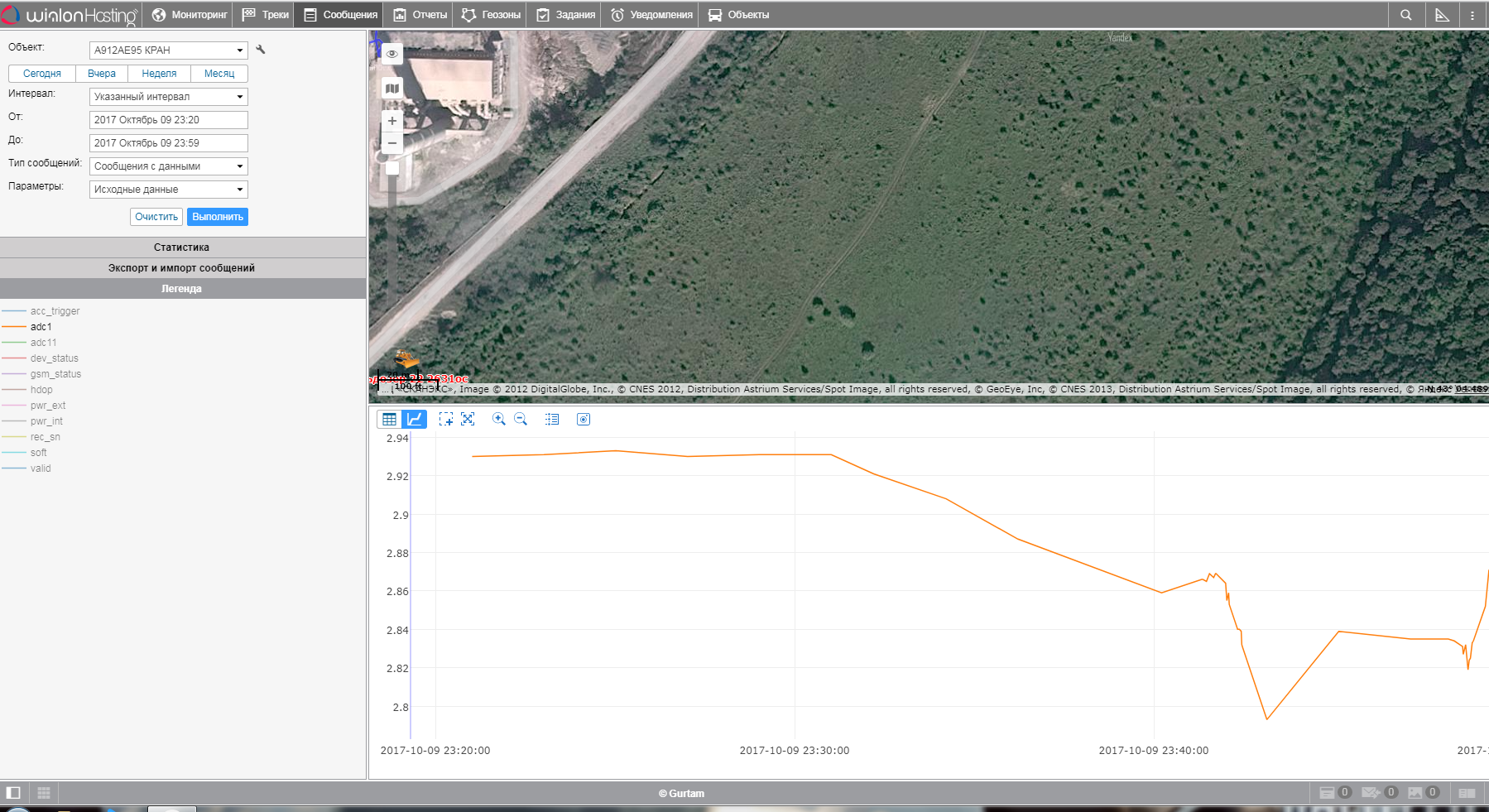The height and width of the screenshot is (812, 1489).
Task: Open the Отчеты tab
Action: (420, 15)
